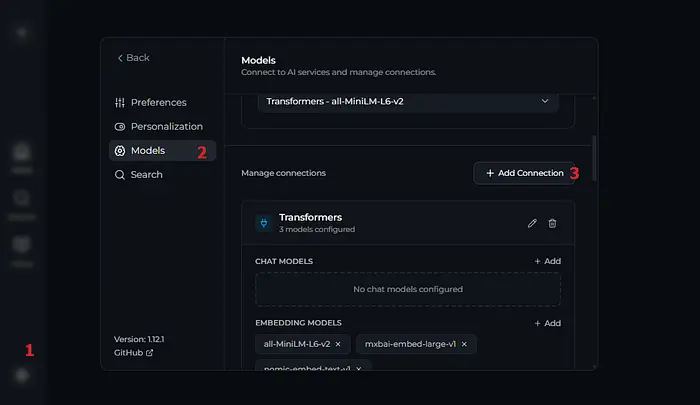Viewport: 700px width, 405px height.
Task: Click the Add Connection button
Action: click(x=524, y=173)
